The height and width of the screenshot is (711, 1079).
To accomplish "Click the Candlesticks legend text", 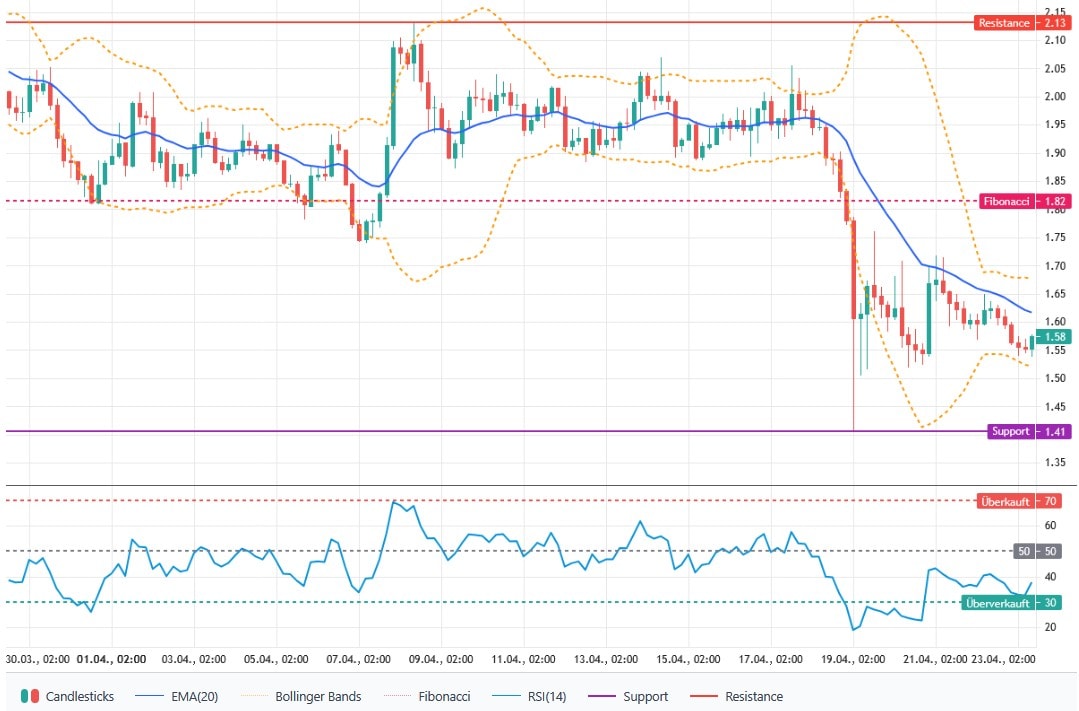I will (x=81, y=696).
